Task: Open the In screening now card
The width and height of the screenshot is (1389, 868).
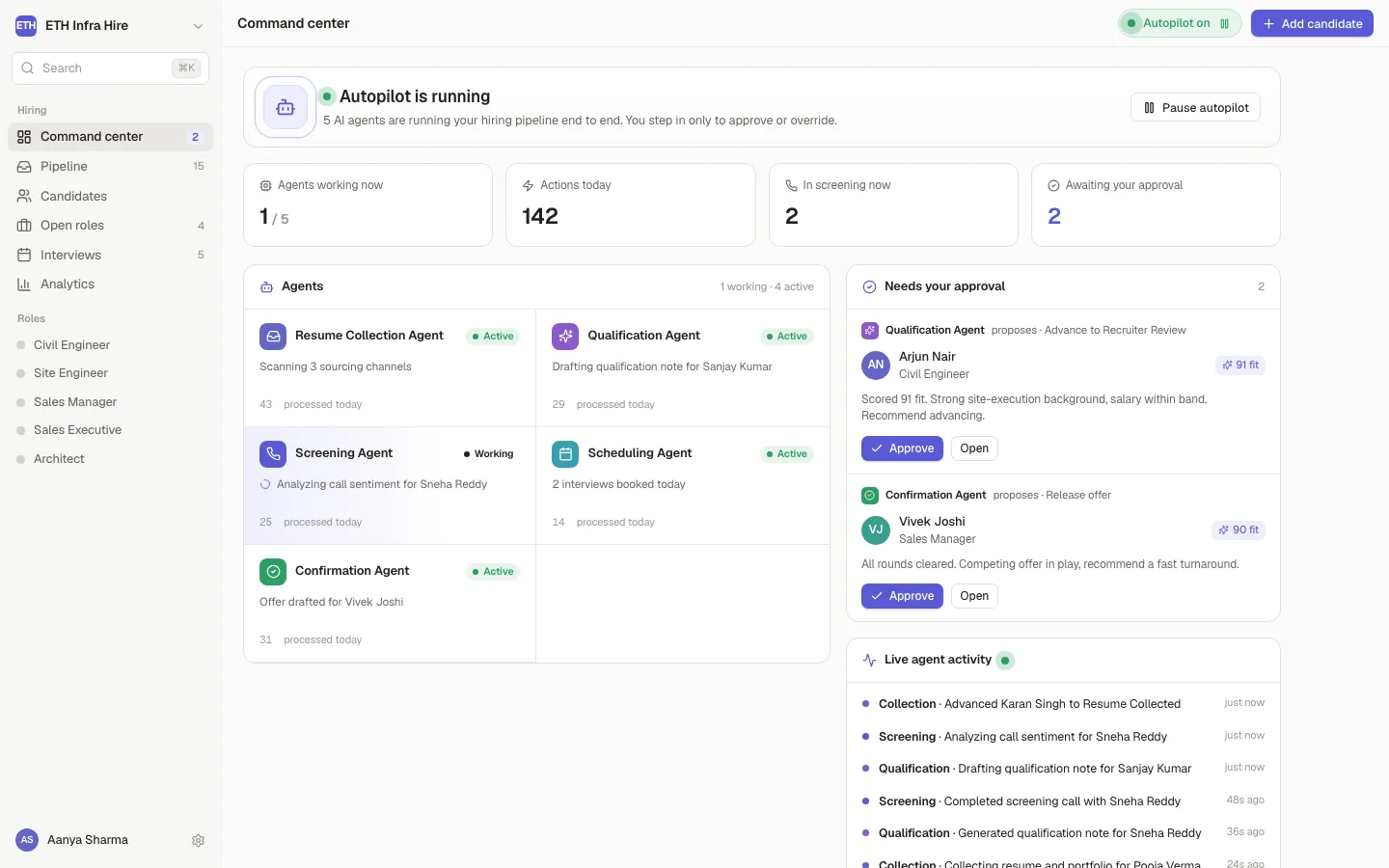Action: tap(893, 204)
